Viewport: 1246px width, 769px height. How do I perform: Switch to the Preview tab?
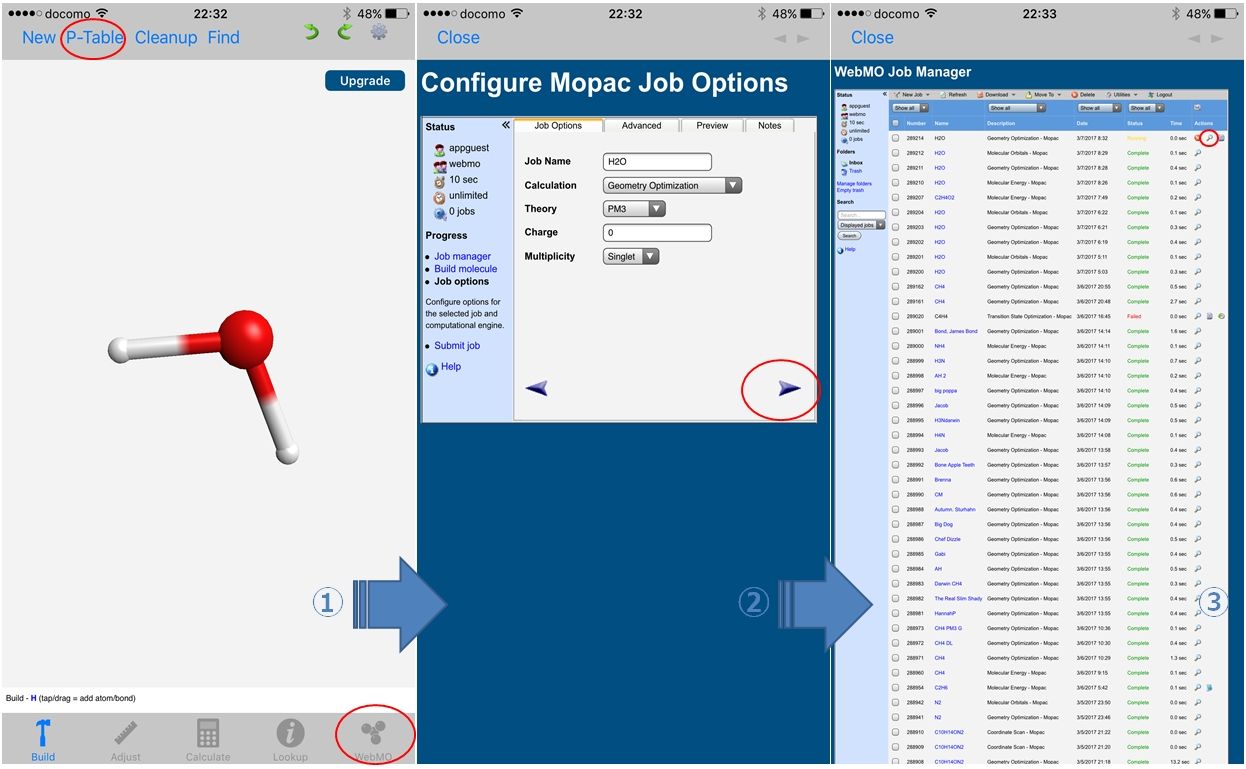712,126
